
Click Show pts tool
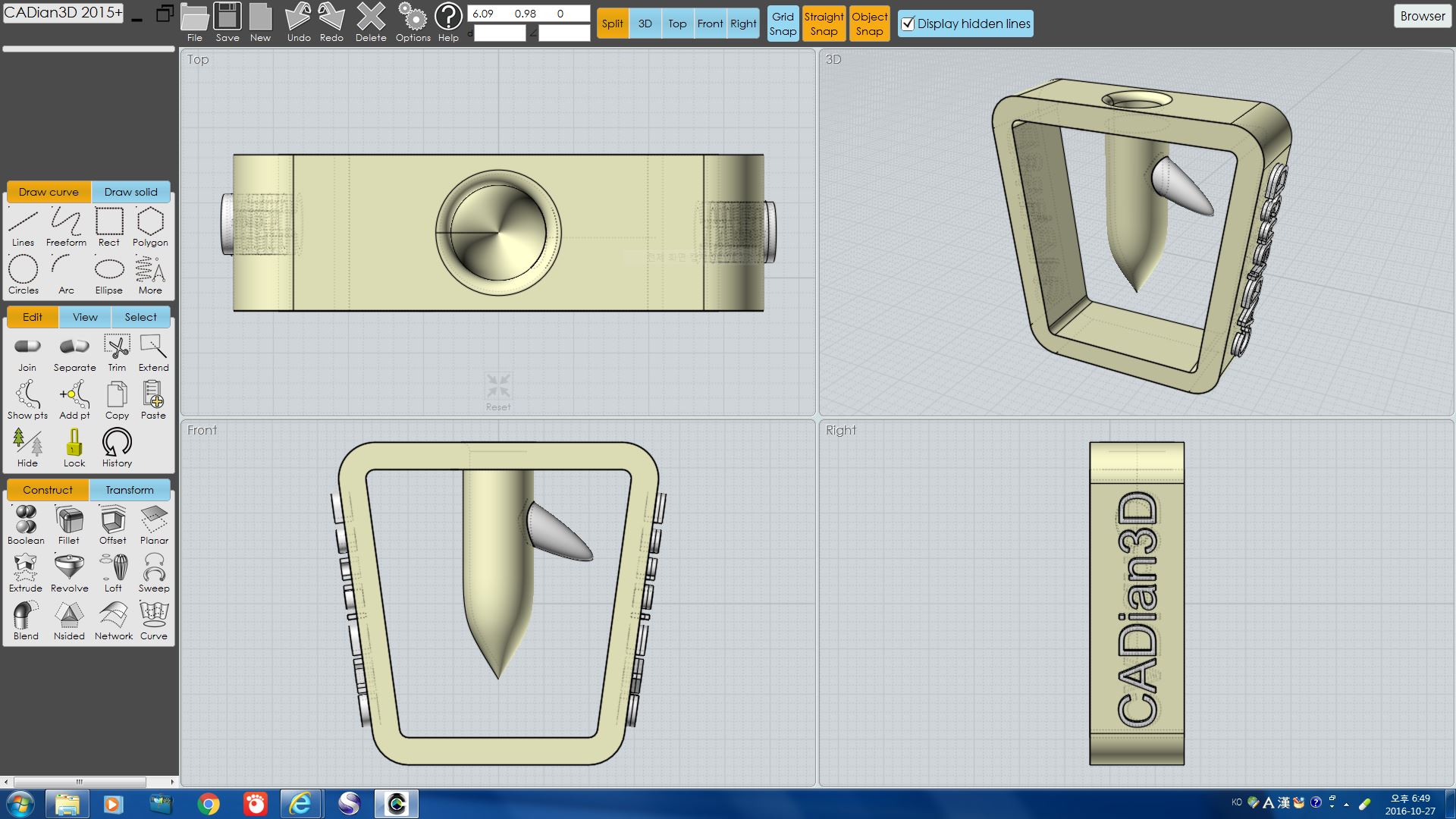tap(27, 400)
